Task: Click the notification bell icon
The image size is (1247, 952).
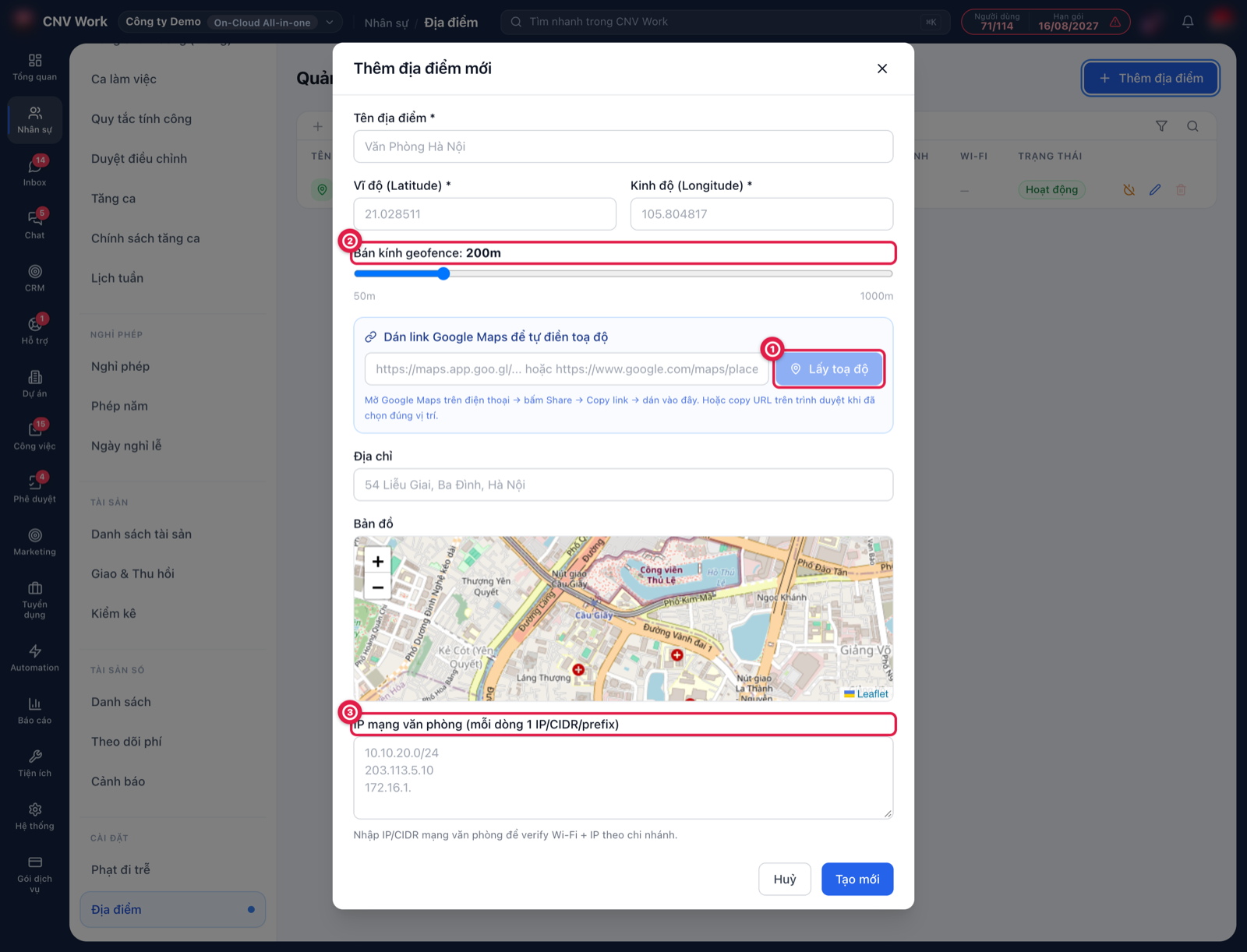Action: tap(1188, 22)
